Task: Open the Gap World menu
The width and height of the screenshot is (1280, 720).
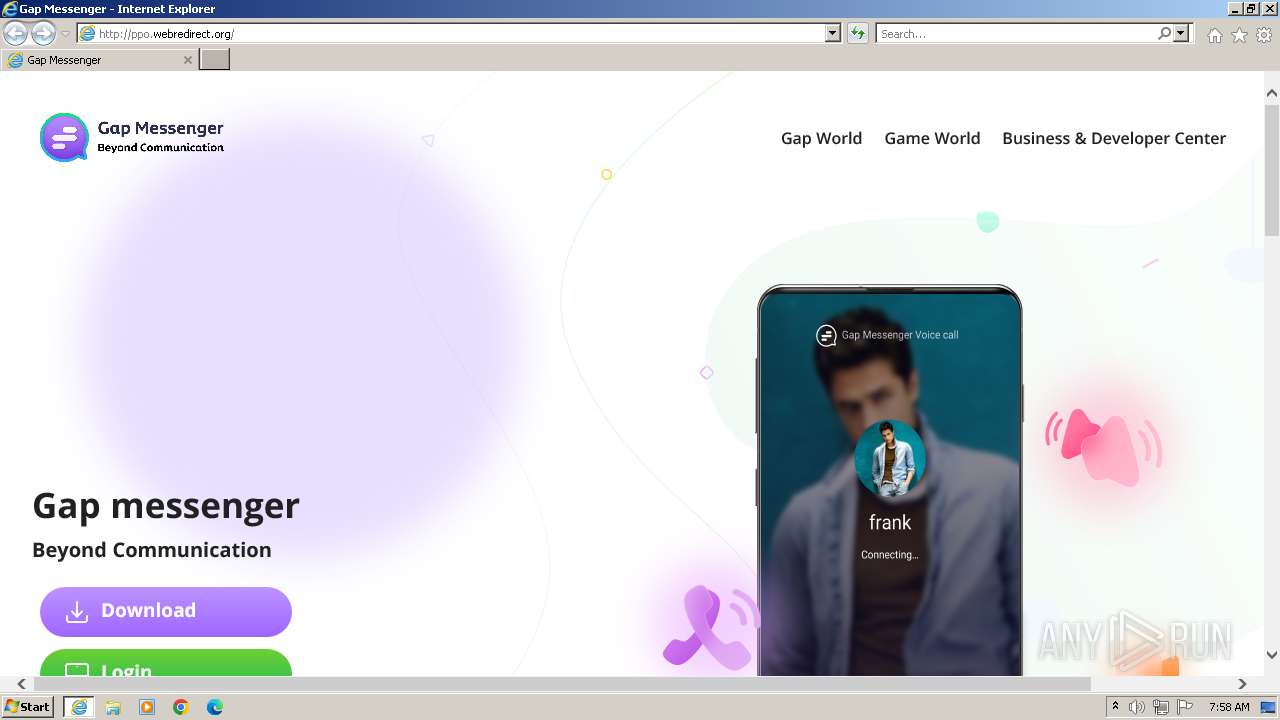Action: [821, 138]
